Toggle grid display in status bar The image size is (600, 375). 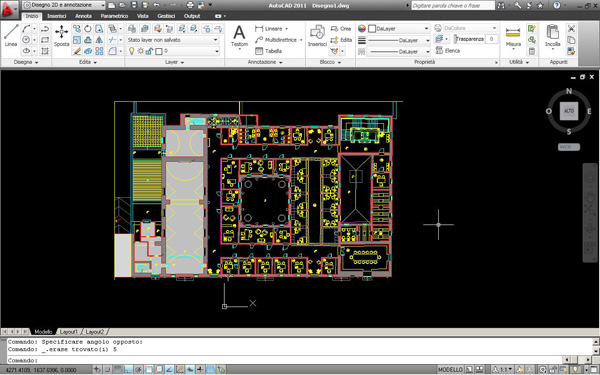(118, 370)
